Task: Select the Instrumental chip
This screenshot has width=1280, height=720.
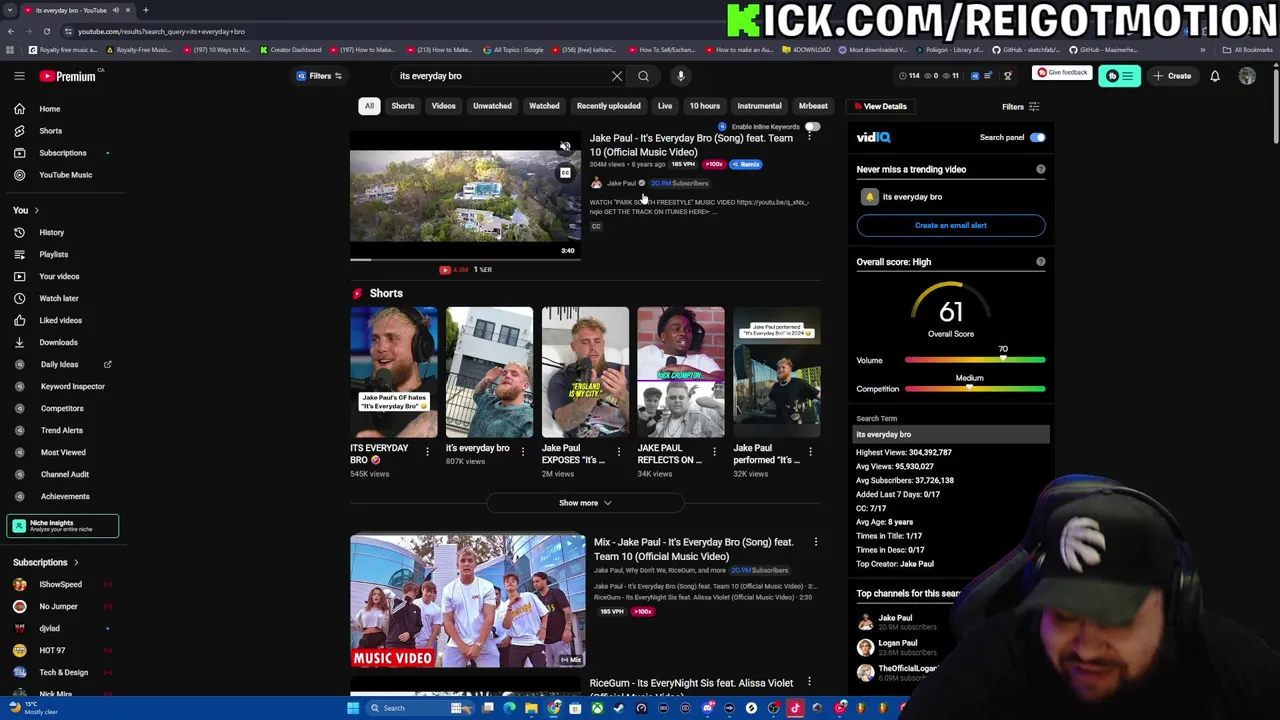Action: tap(759, 106)
